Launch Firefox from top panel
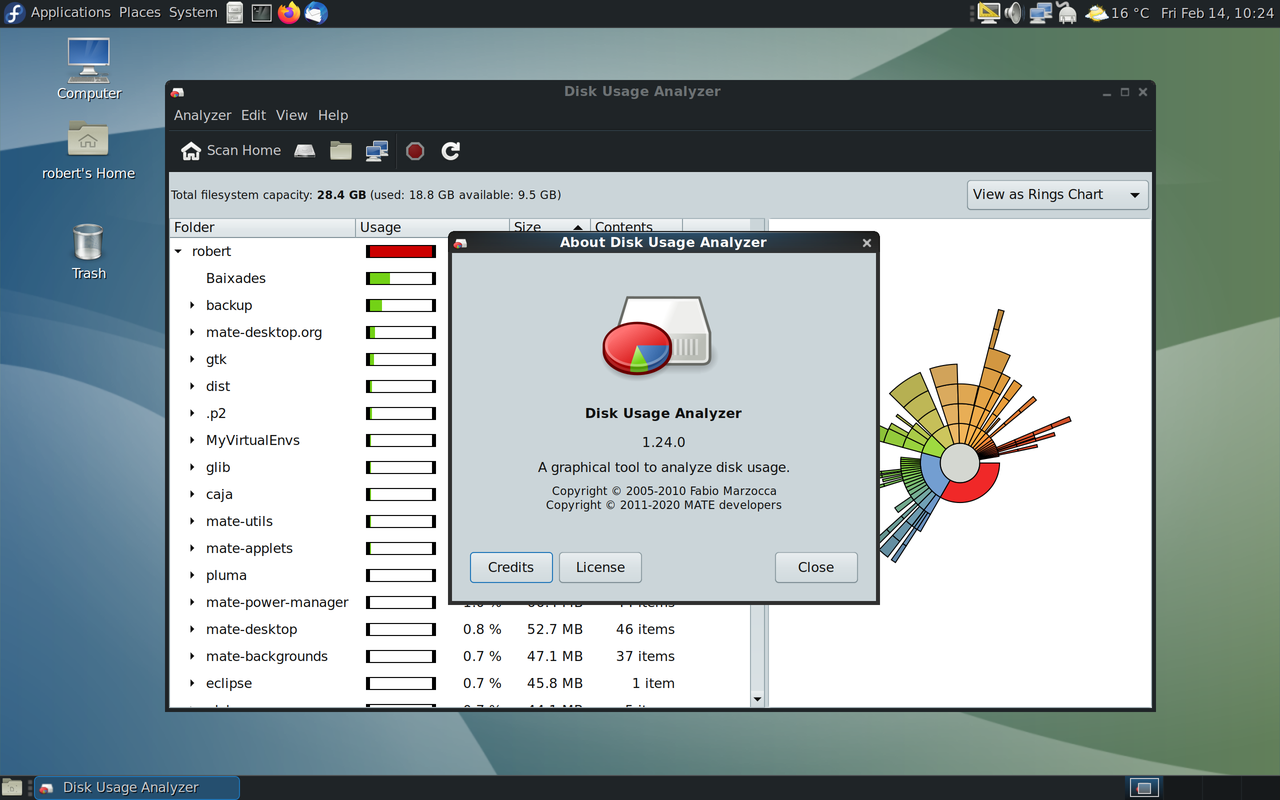1280x800 pixels. pyautogui.click(x=289, y=13)
